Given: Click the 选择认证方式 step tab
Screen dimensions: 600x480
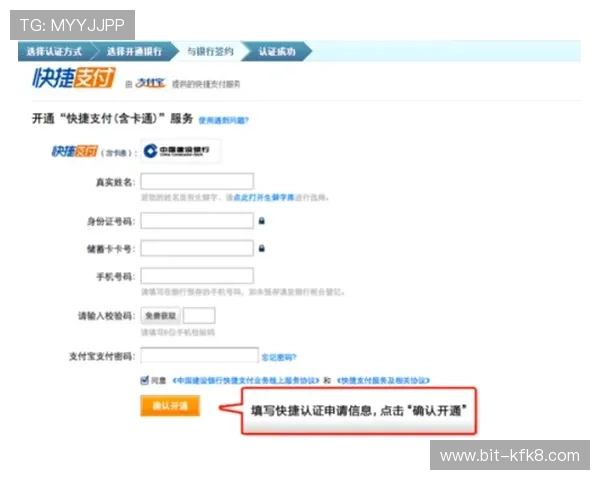Looking at the screenshot, I should click(54, 51).
